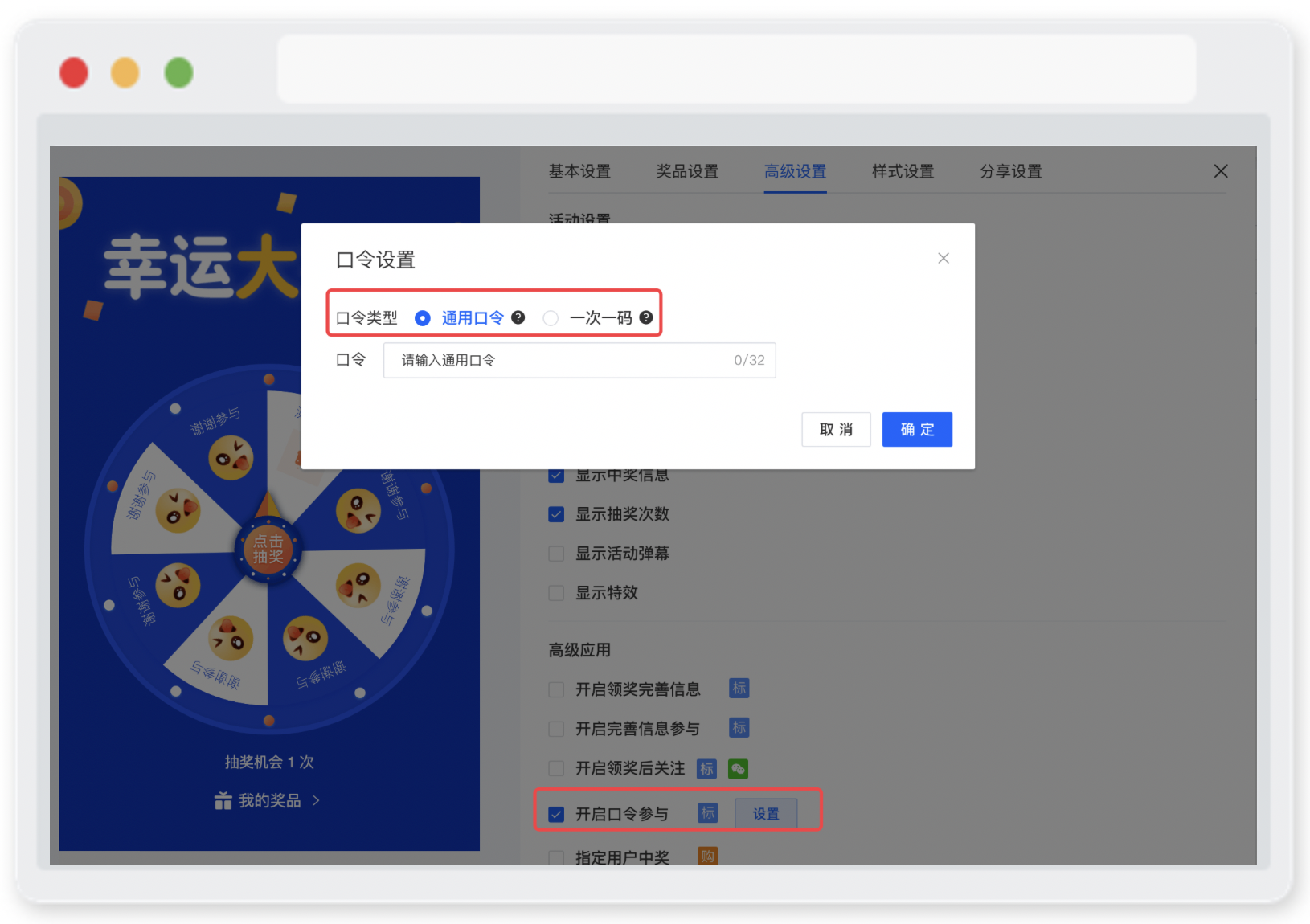Click the 取消 cancel button
The image size is (1310, 924).
(x=836, y=429)
